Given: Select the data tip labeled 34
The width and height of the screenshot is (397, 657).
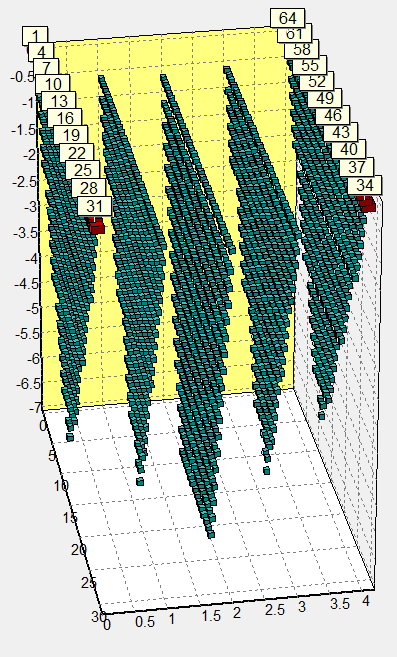Looking at the screenshot, I should (x=365, y=185).
